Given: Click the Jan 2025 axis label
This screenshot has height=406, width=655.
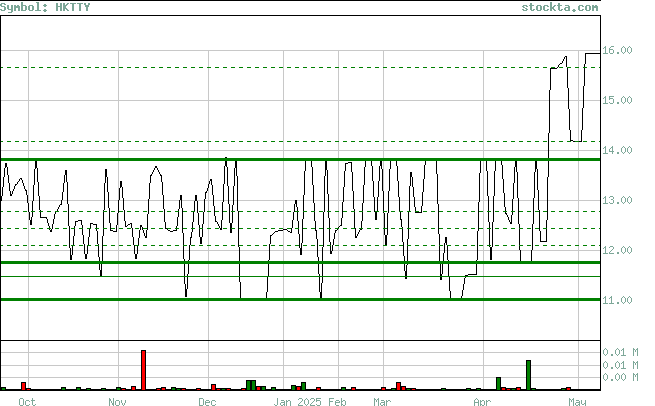Looking at the screenshot, I should (297, 402).
